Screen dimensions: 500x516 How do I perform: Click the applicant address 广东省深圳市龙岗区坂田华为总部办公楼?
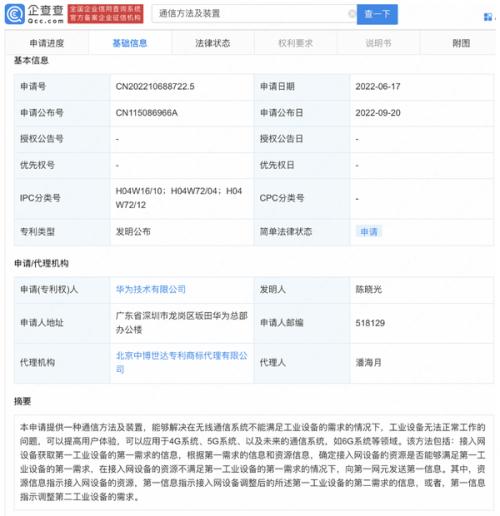click(x=182, y=323)
